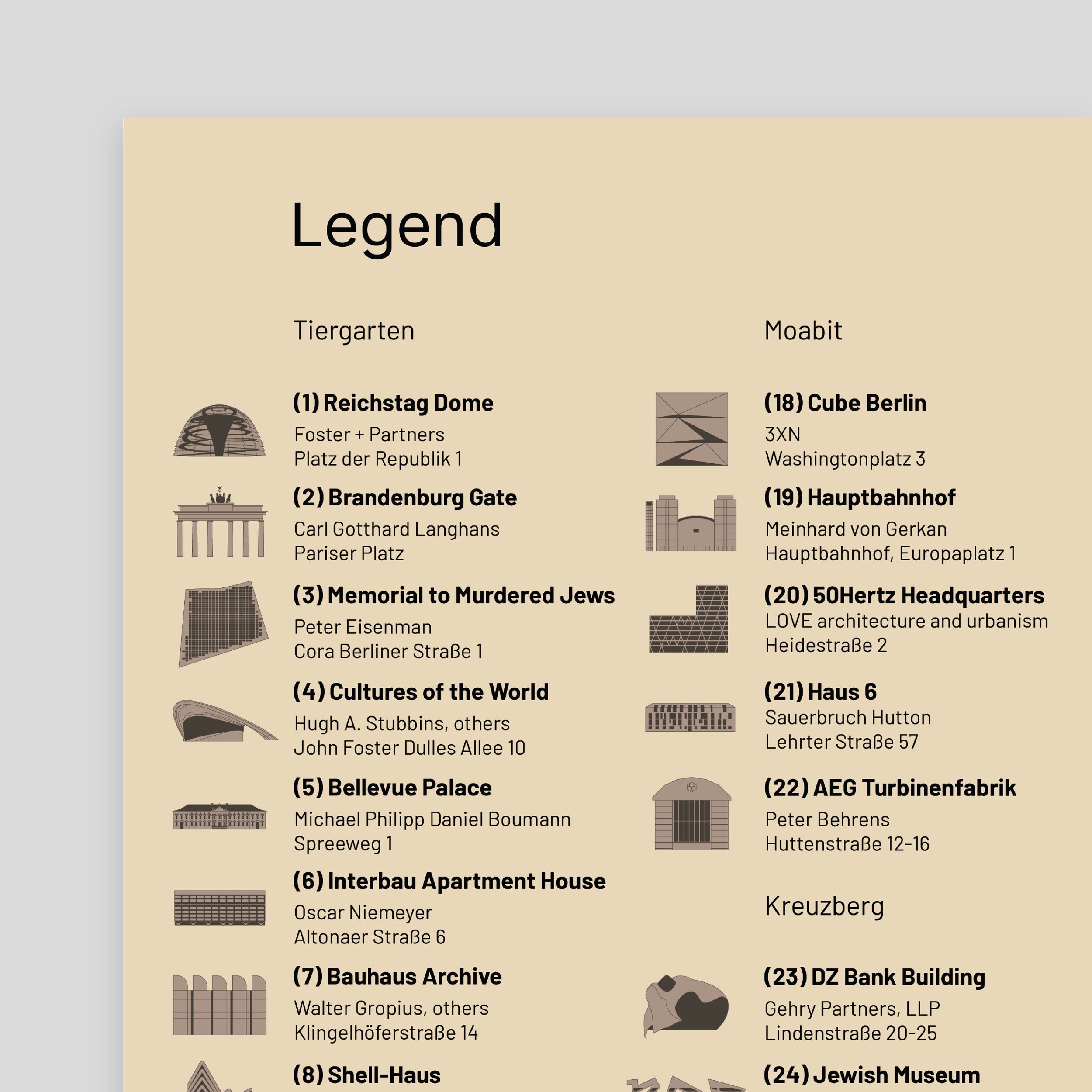Click the Reichstag Dome building icon

point(219,431)
